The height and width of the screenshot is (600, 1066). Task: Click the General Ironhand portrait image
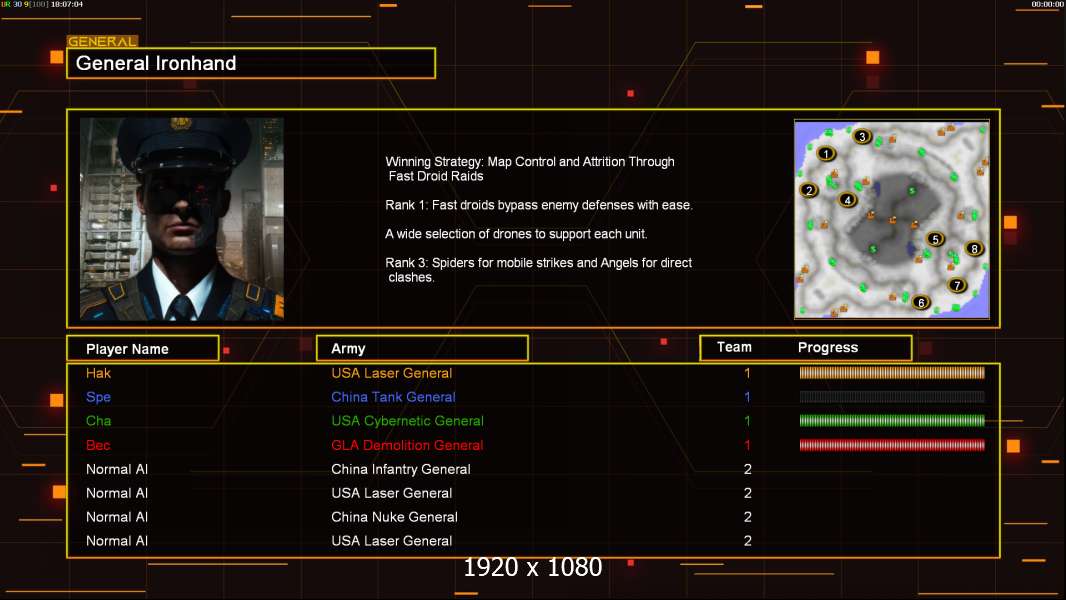(x=182, y=219)
